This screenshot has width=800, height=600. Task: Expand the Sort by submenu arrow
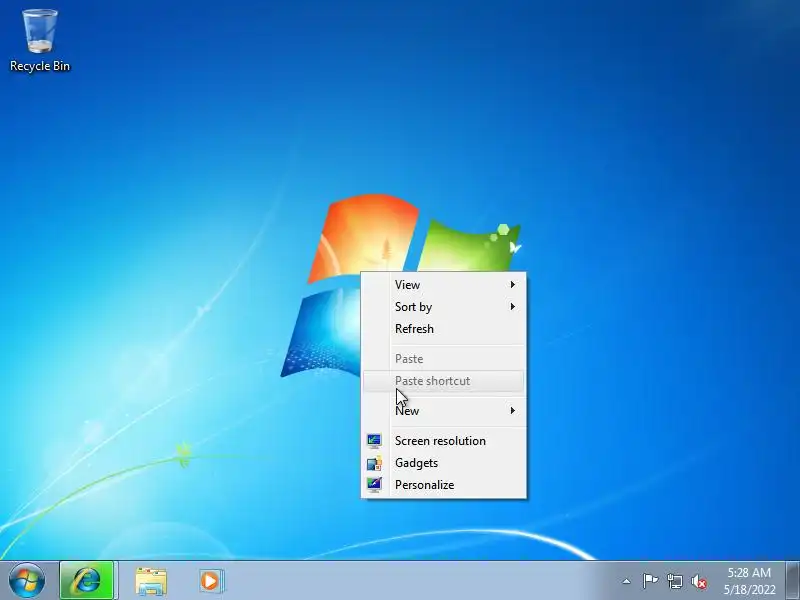click(x=513, y=307)
